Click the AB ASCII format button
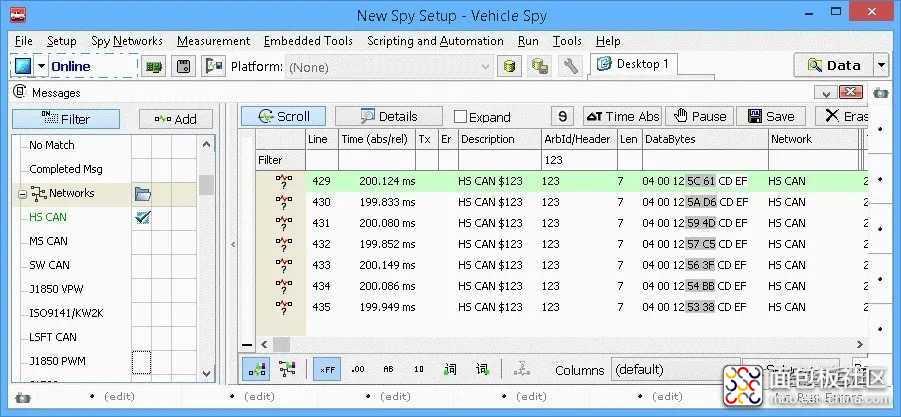This screenshot has width=901, height=417. tap(388, 369)
